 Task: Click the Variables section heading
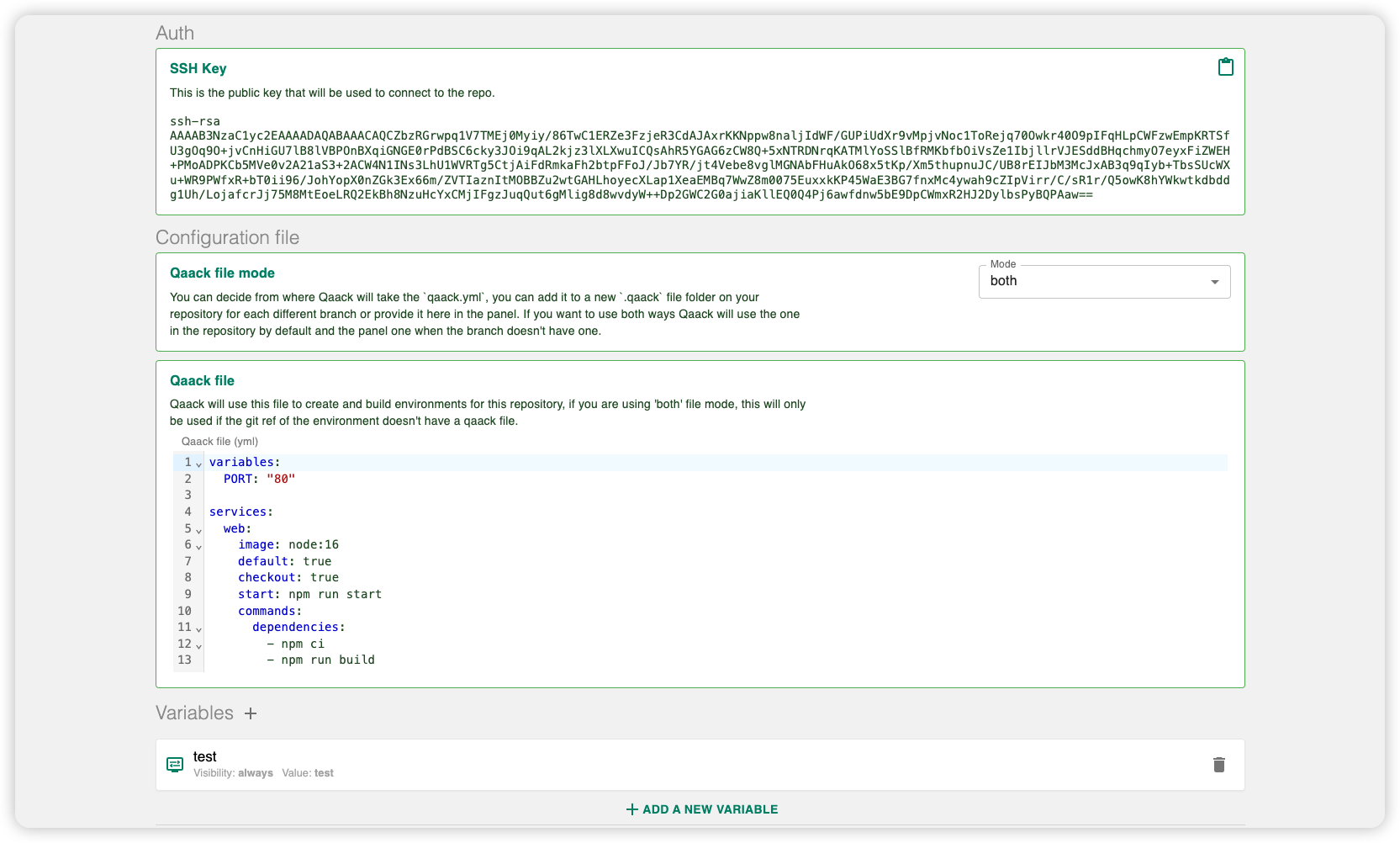194,713
